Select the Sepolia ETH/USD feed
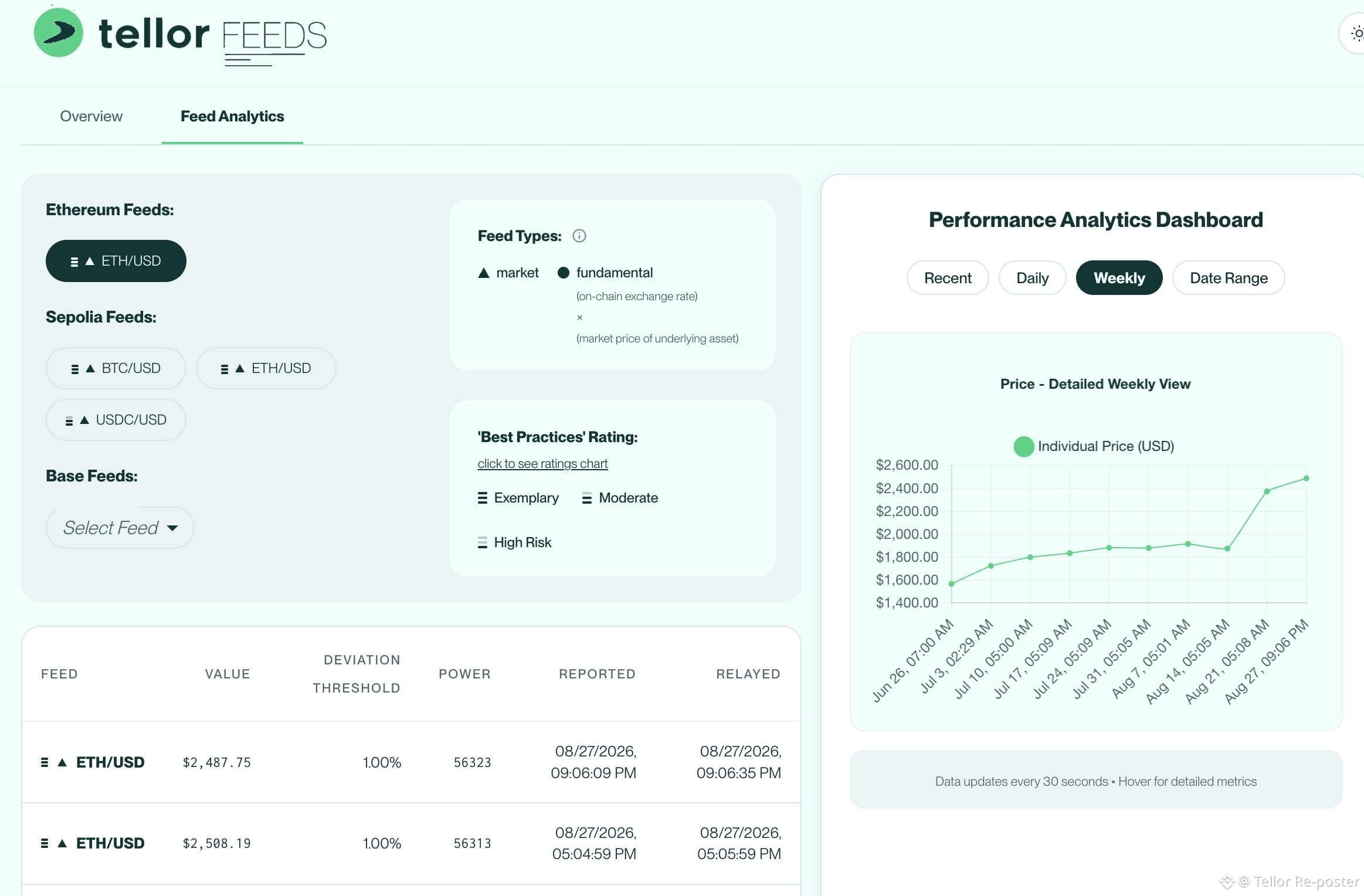 (266, 368)
